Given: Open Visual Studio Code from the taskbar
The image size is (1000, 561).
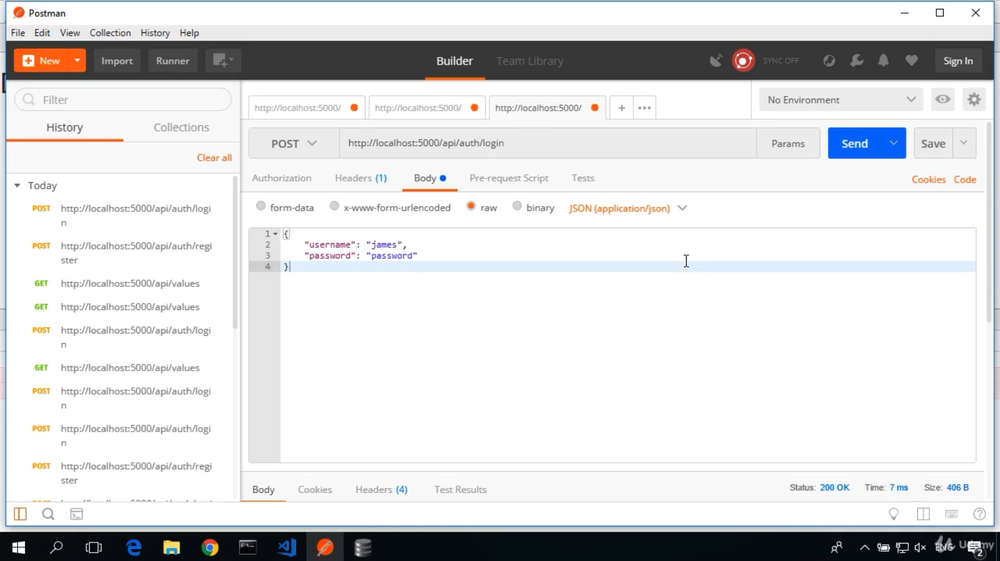Looking at the screenshot, I should [x=286, y=547].
